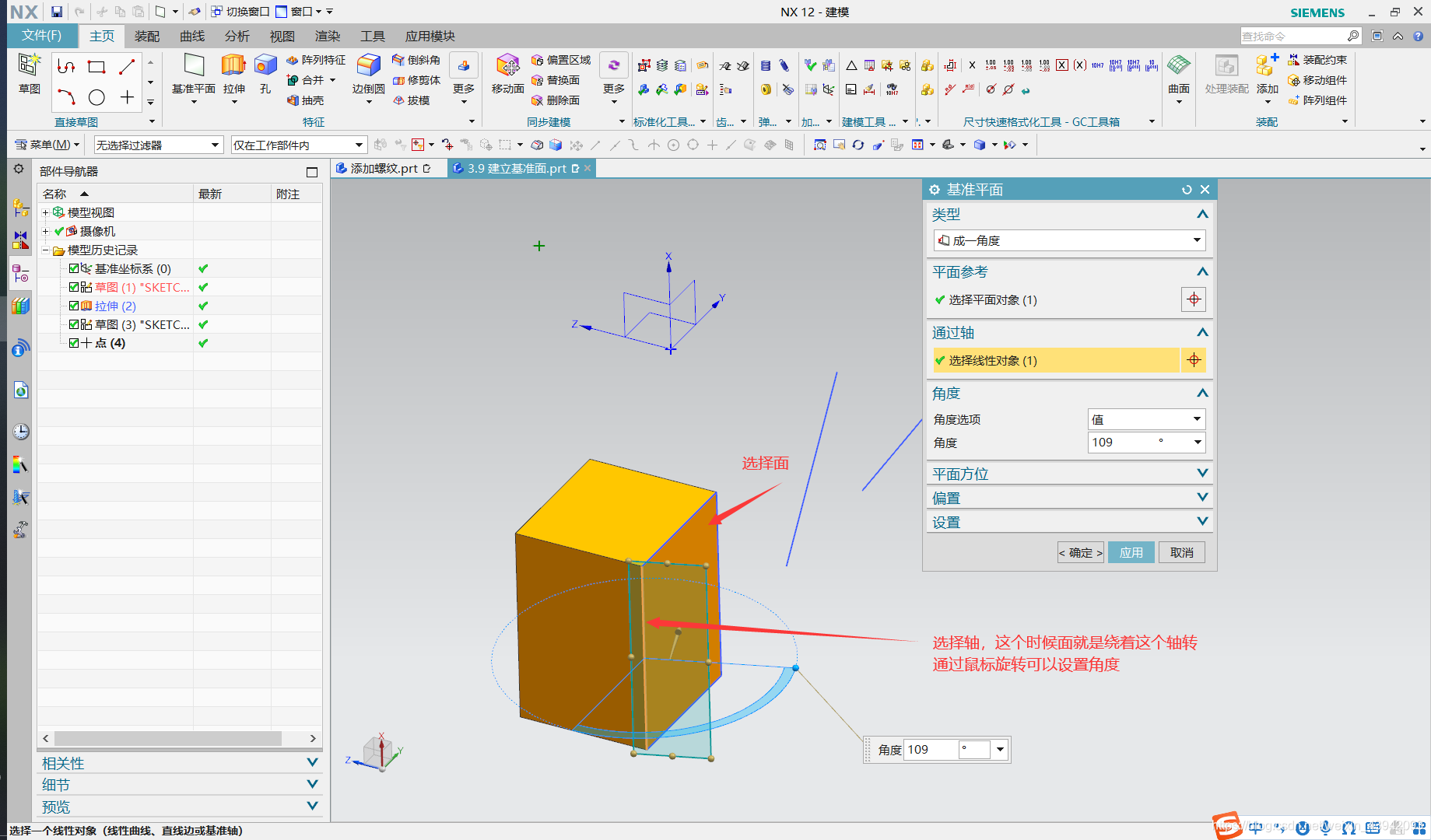Viewport: 1431px width, 840px height.
Task: Switch to the 曲线 ribbon tab
Action: point(191,36)
